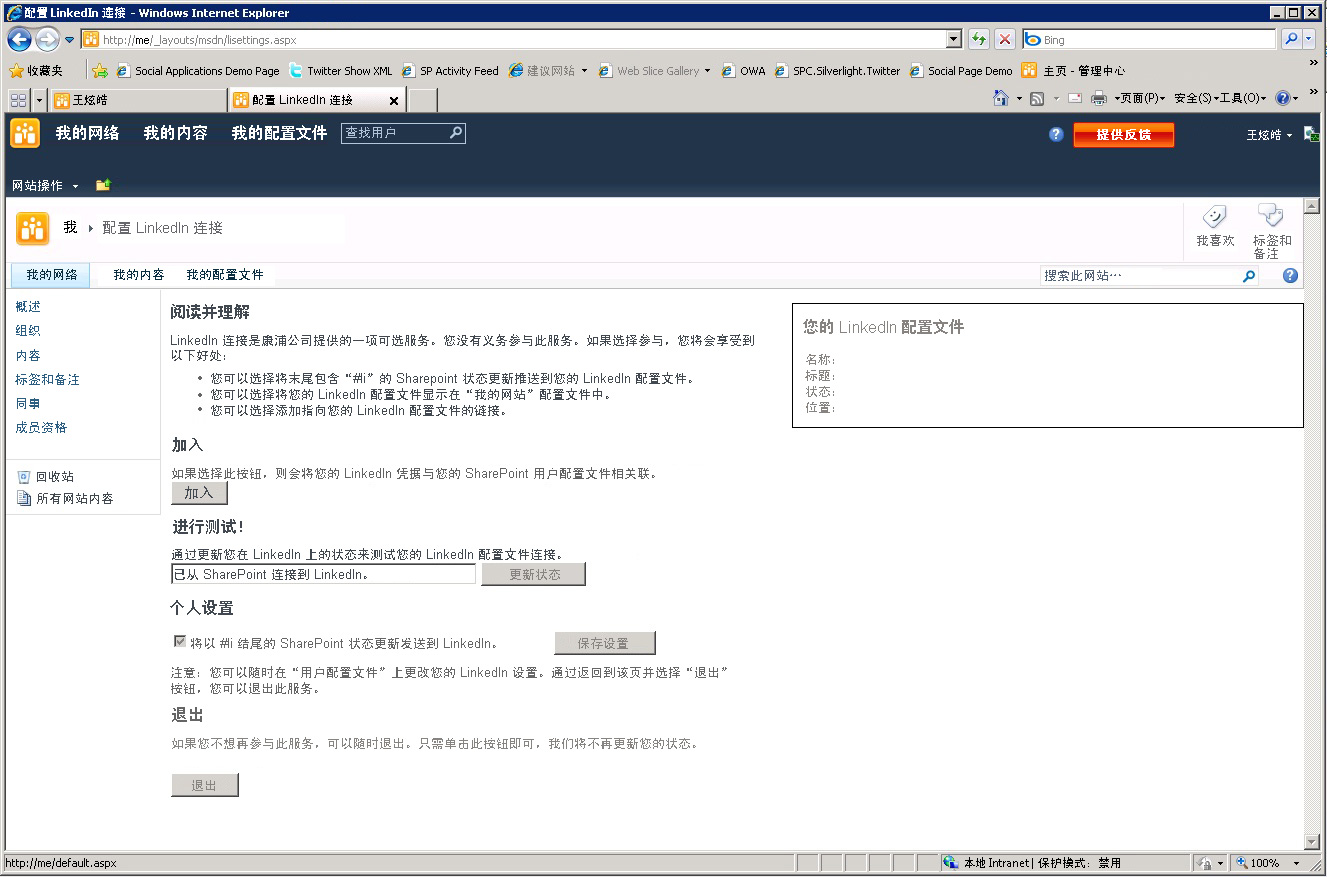
Task: Click the Bing search magnifier button
Action: 1291,40
